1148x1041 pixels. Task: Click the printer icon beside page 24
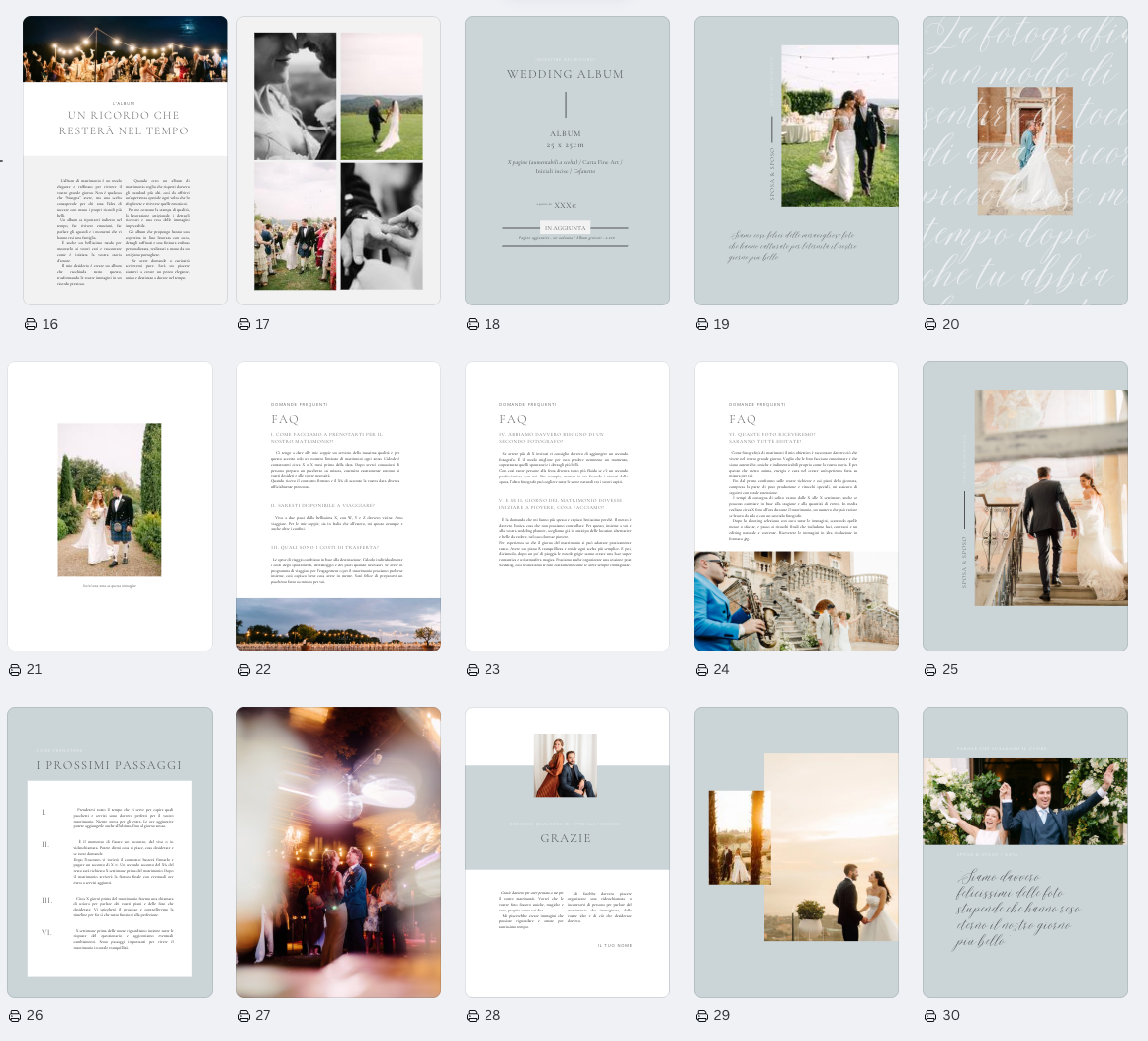click(x=702, y=670)
